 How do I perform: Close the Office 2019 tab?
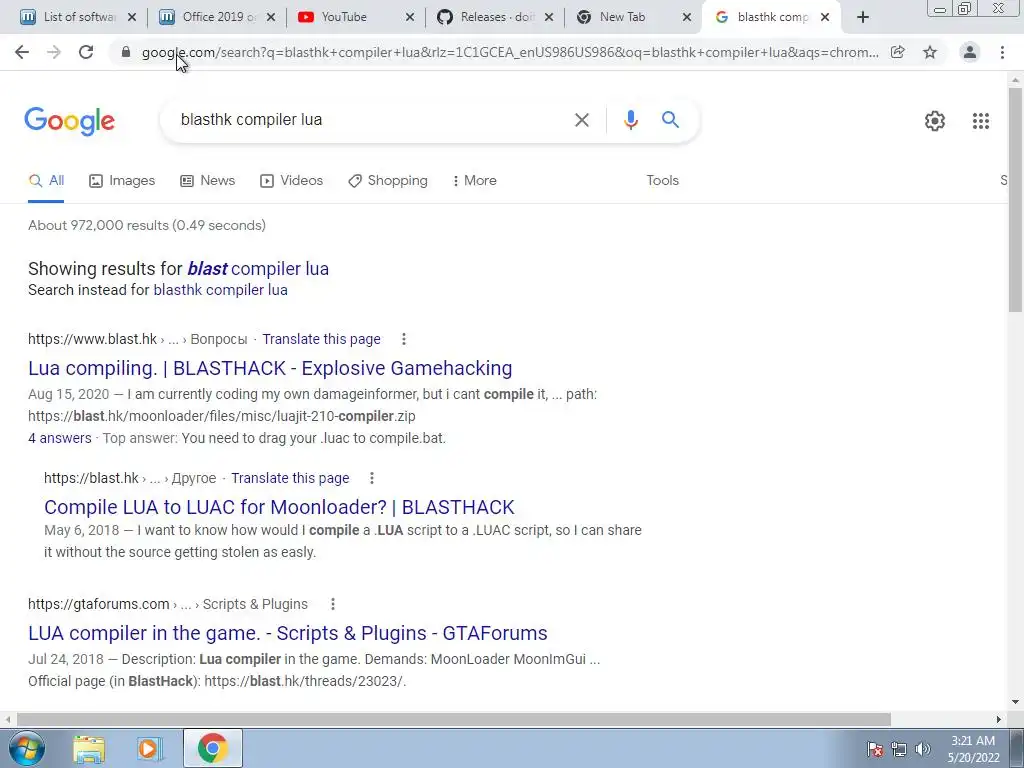pos(270,17)
